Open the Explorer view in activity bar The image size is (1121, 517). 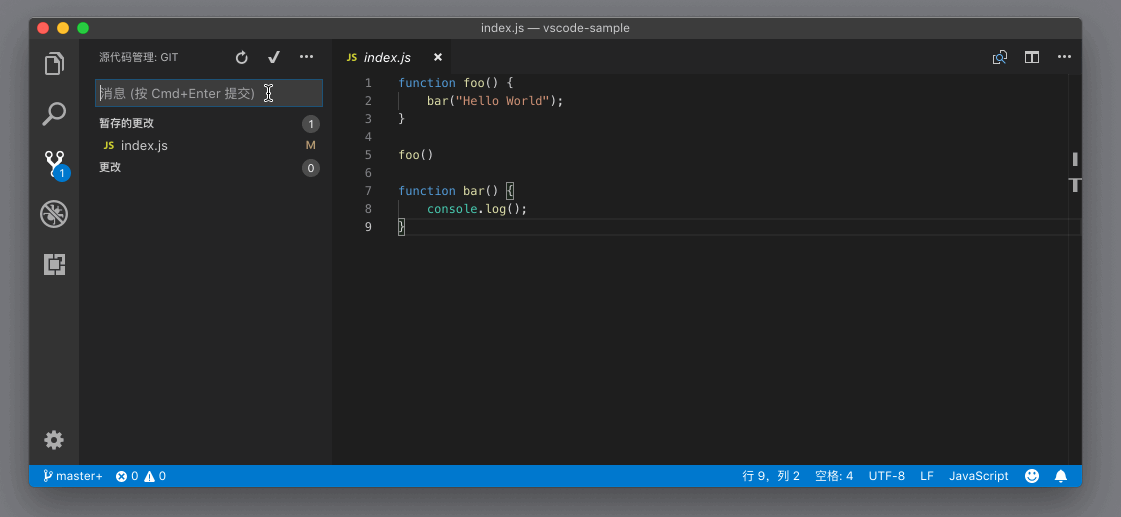[x=54, y=65]
